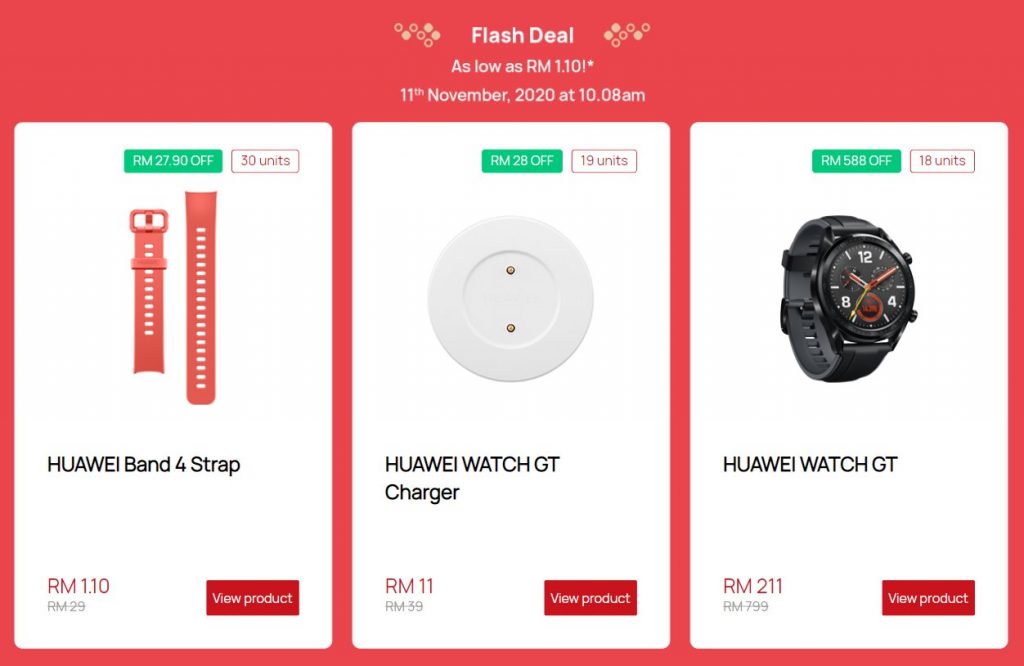This screenshot has height=666, width=1024.
Task: Select the 30 units stock label
Action: tap(265, 161)
